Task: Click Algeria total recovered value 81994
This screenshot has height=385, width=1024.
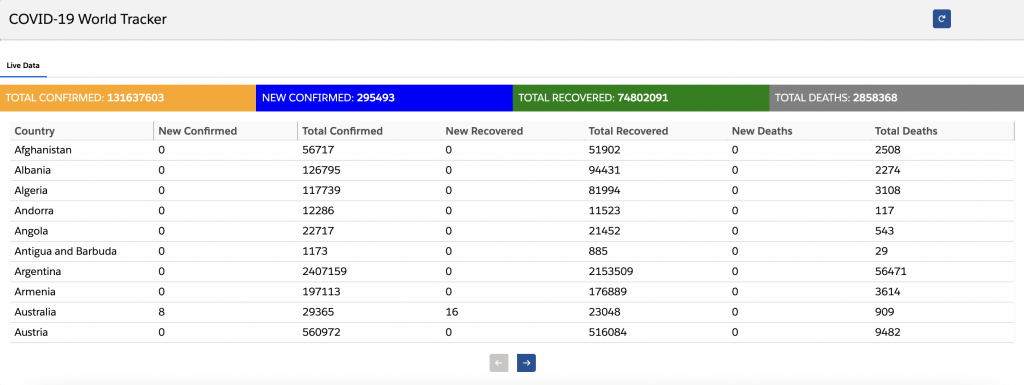Action: (x=604, y=191)
